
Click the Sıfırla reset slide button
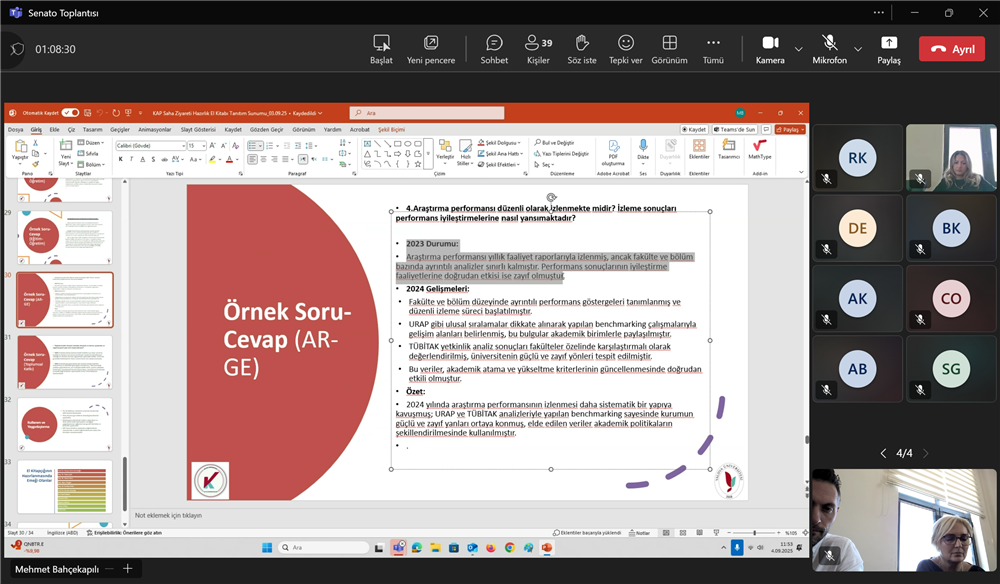(88, 154)
